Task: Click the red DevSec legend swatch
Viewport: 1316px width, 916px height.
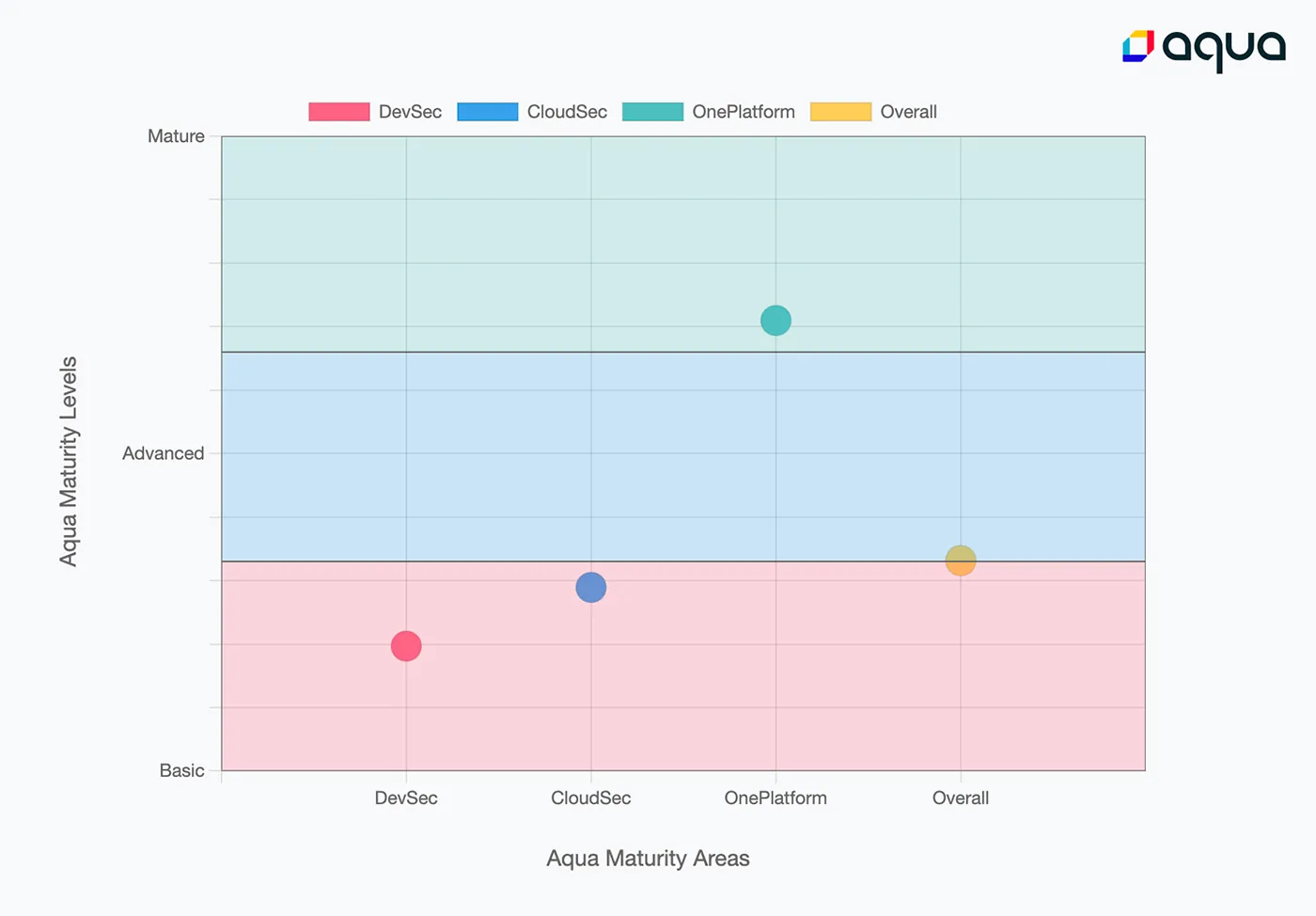Action: tap(339, 112)
